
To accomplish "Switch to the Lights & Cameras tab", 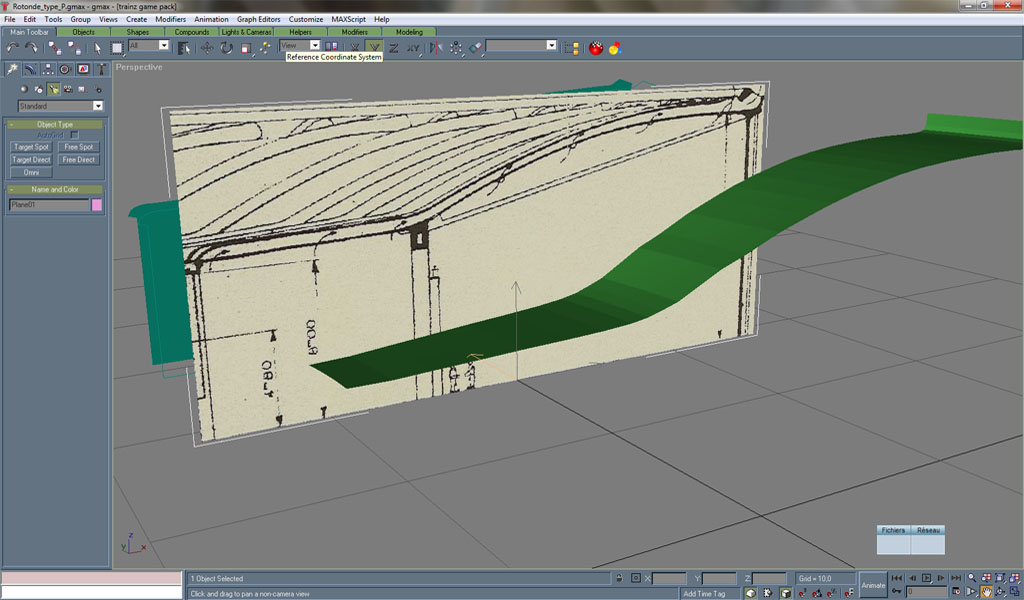I will tap(246, 32).
